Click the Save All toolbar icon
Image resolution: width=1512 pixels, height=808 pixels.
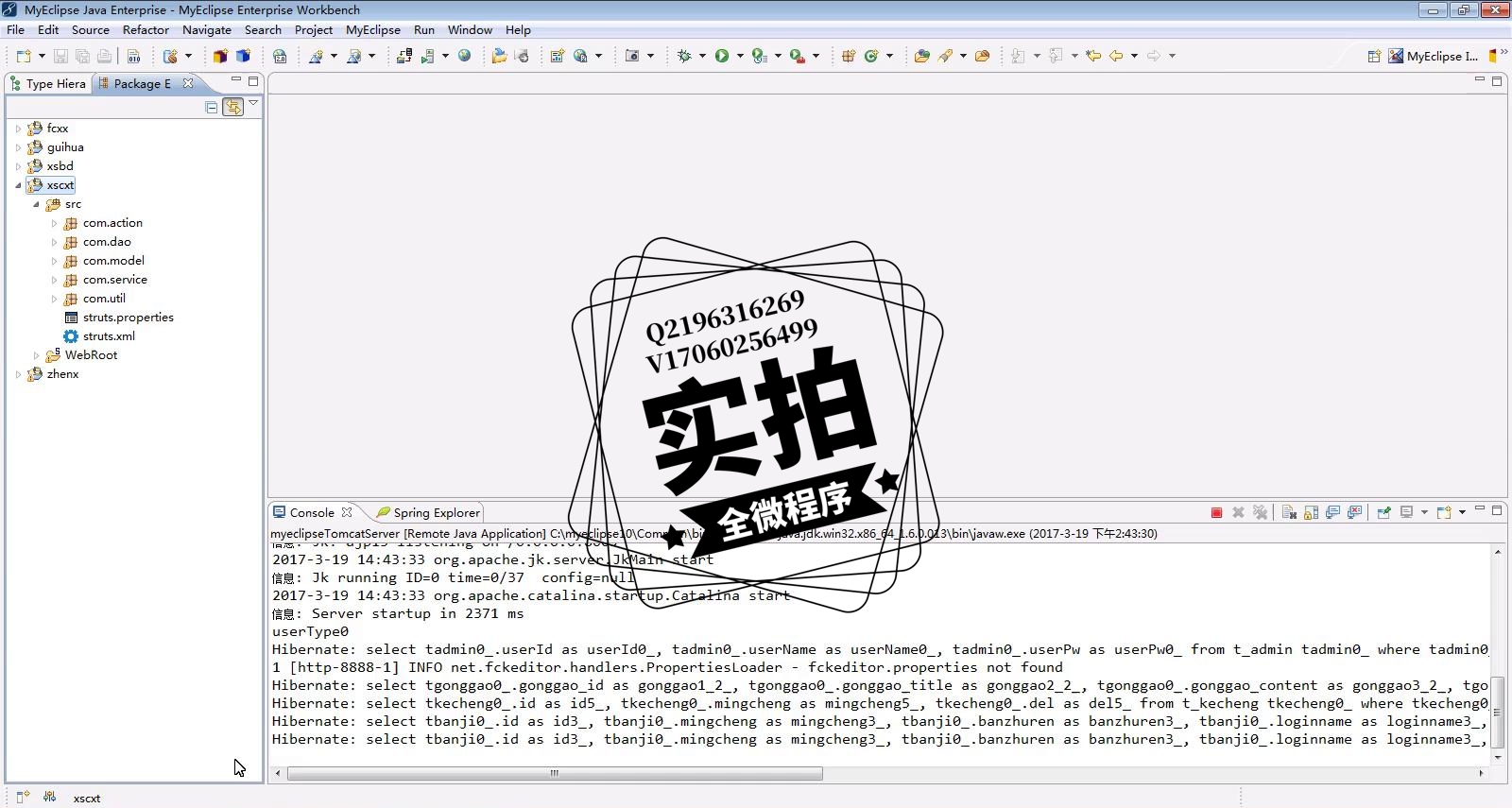tap(82, 56)
